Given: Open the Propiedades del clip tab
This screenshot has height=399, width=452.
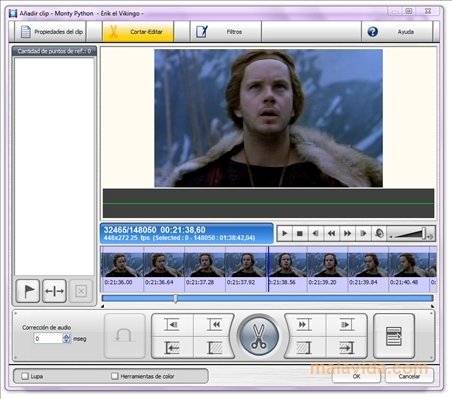Looking at the screenshot, I should click(x=51, y=32).
